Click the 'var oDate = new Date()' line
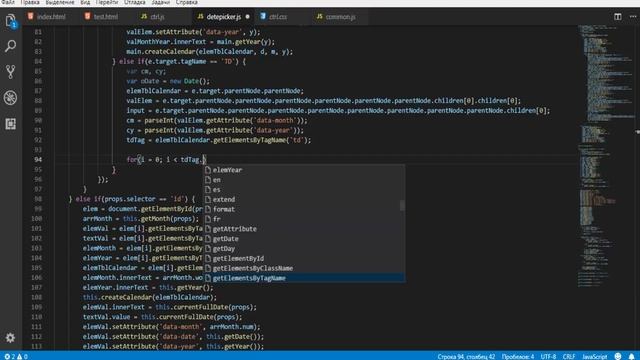Viewport: 640px width, 360px height. [168, 81]
